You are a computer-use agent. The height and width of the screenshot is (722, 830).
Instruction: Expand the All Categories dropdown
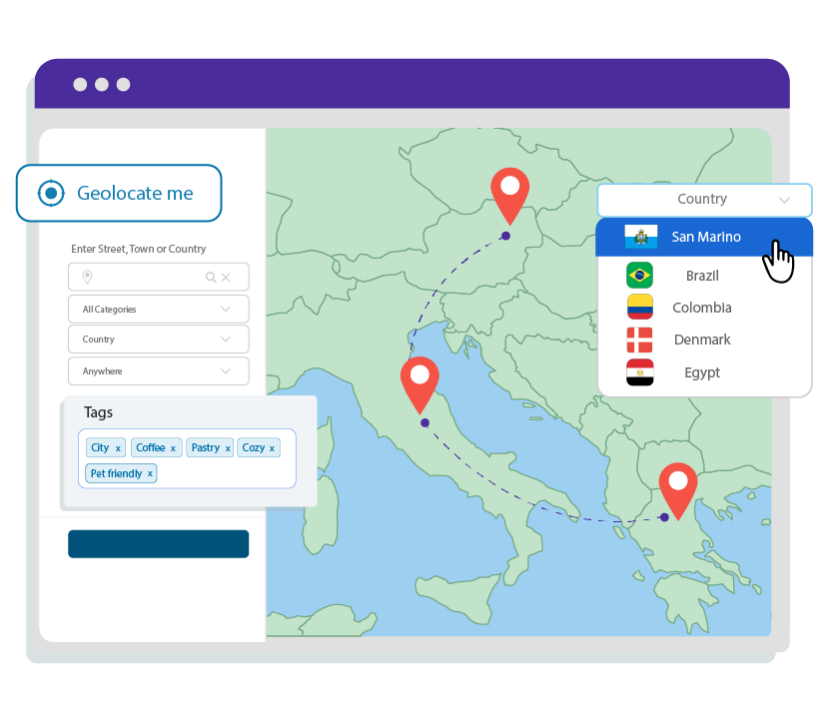[158, 309]
